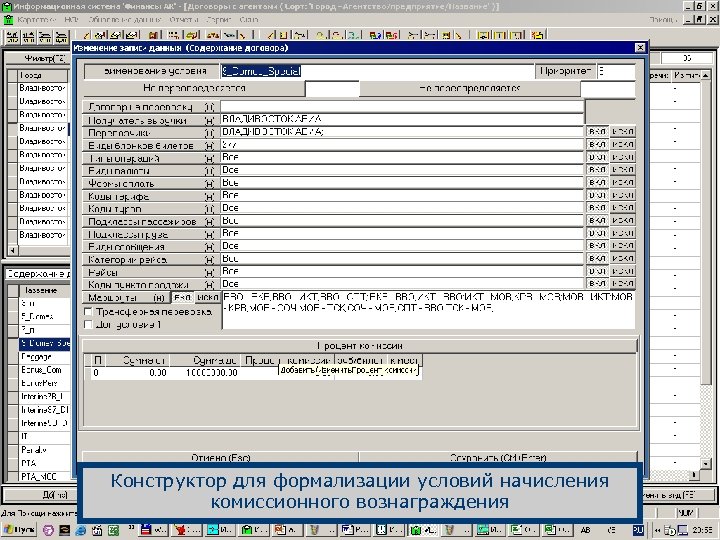720x540 pixels.
Task: Open the Отчеты menu
Action: click(184, 20)
